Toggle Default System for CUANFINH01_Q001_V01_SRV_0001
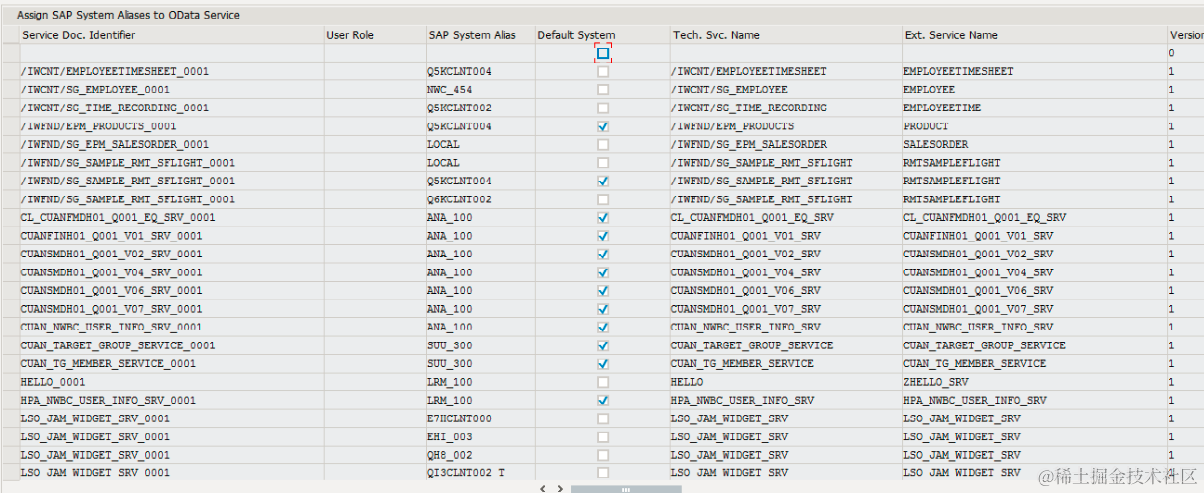 [603, 236]
